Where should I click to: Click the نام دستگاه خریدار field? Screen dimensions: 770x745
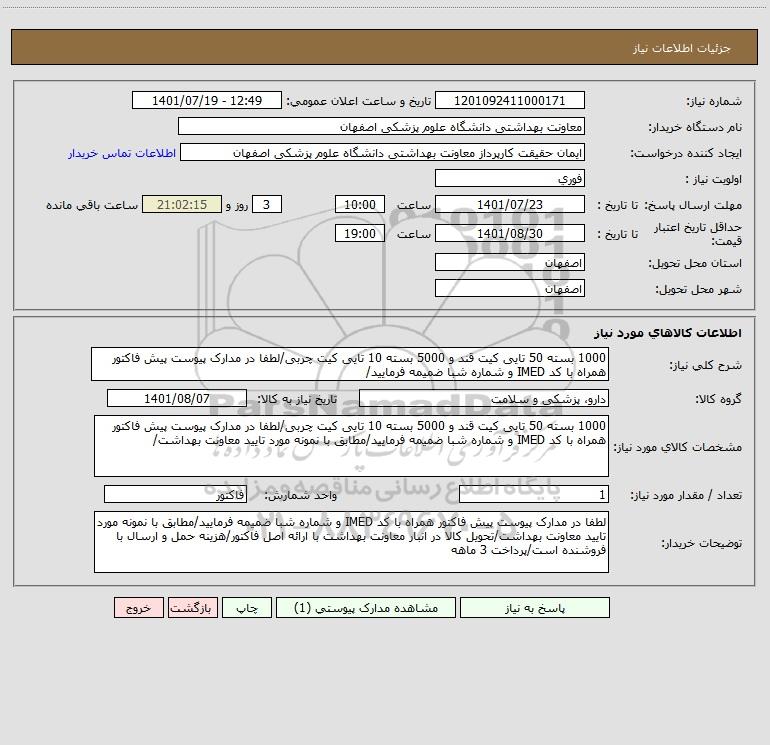point(381,126)
